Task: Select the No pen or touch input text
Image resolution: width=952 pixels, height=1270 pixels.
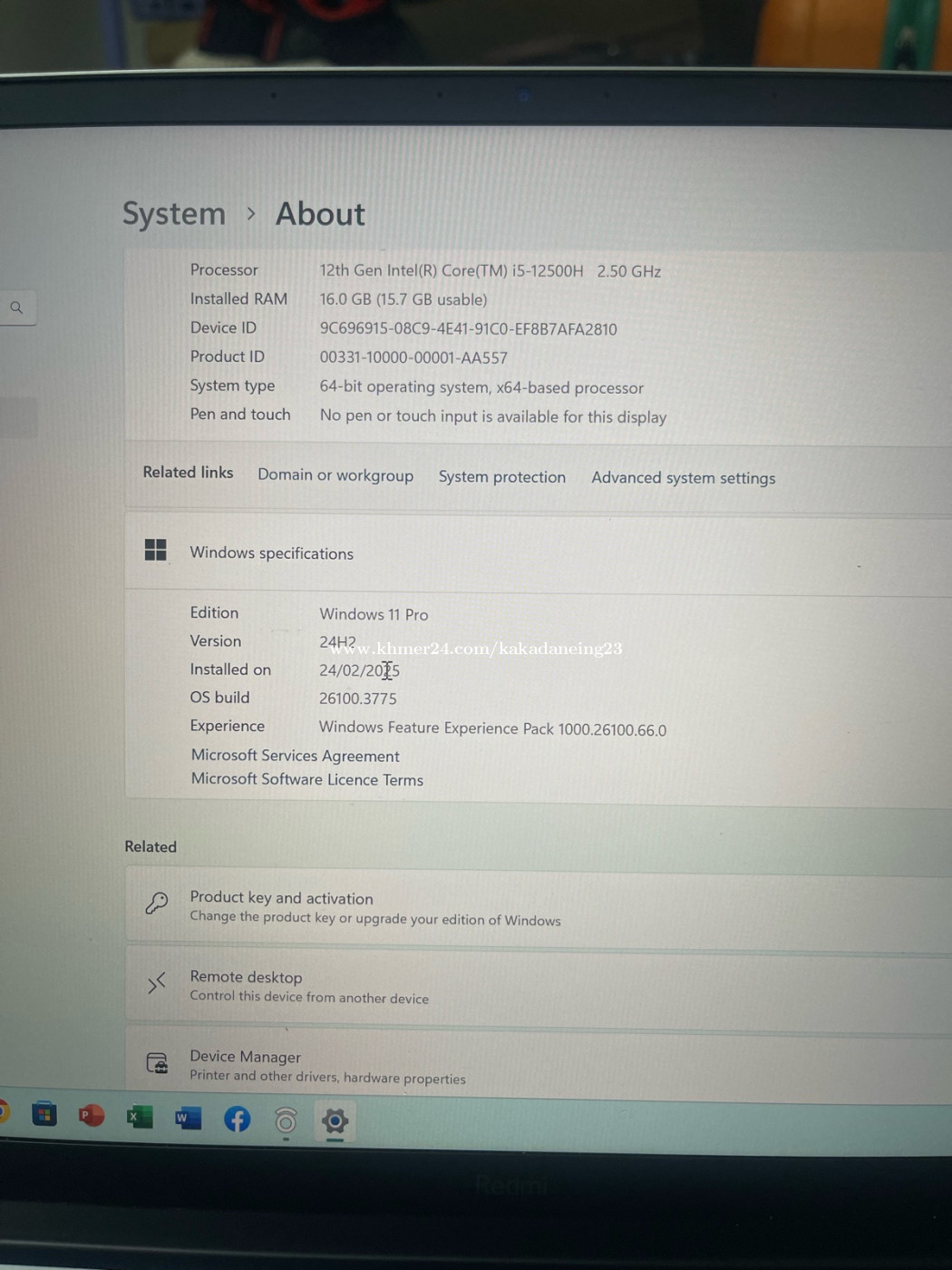Action: (492, 417)
